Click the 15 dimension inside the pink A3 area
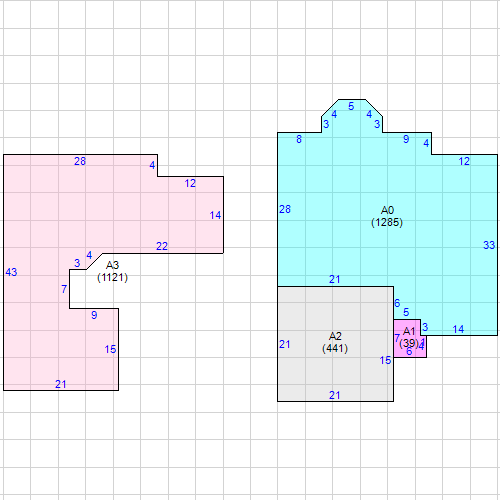 (x=110, y=349)
